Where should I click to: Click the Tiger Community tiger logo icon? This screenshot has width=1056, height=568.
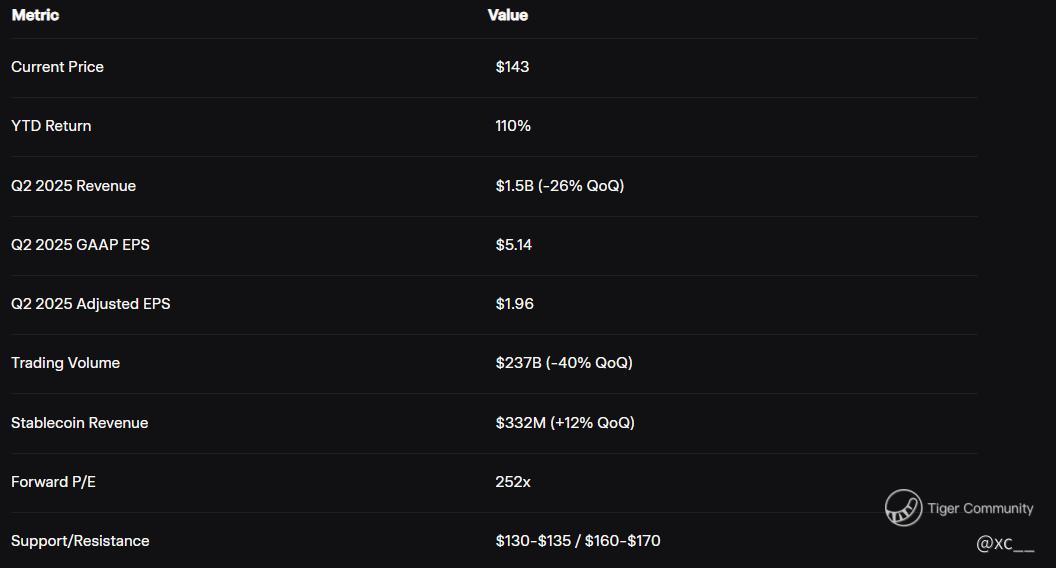click(903, 508)
